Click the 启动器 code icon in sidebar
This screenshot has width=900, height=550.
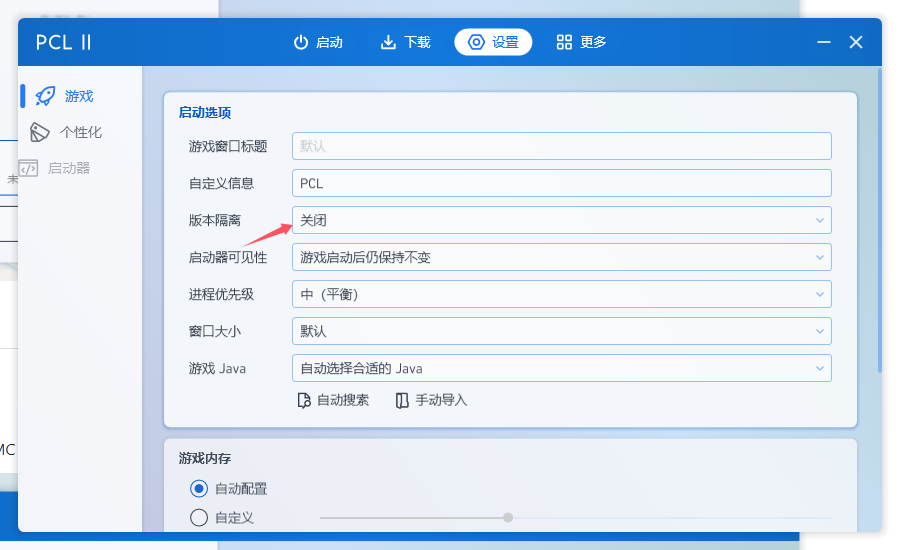[29, 168]
